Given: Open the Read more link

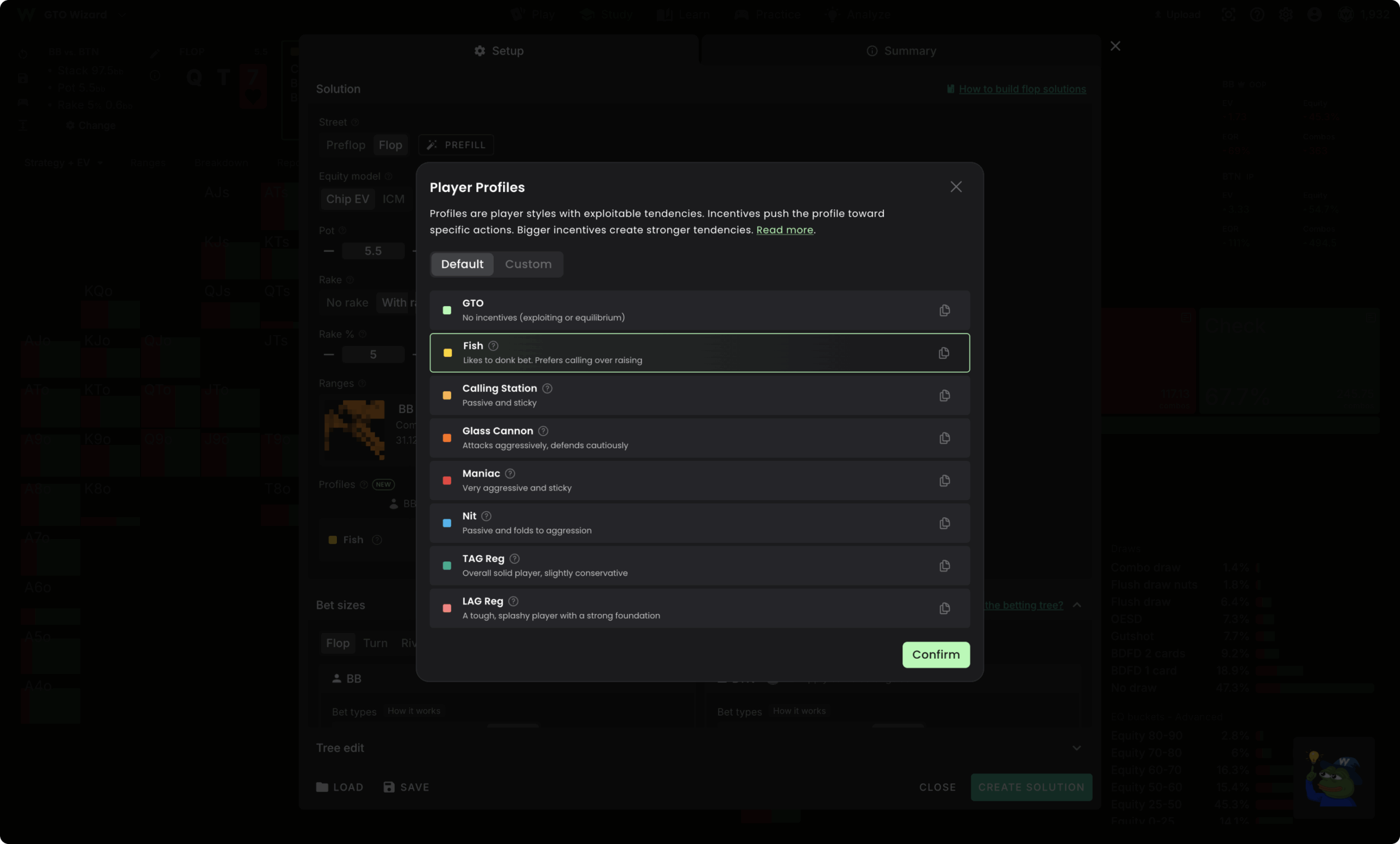Looking at the screenshot, I should click(x=784, y=230).
